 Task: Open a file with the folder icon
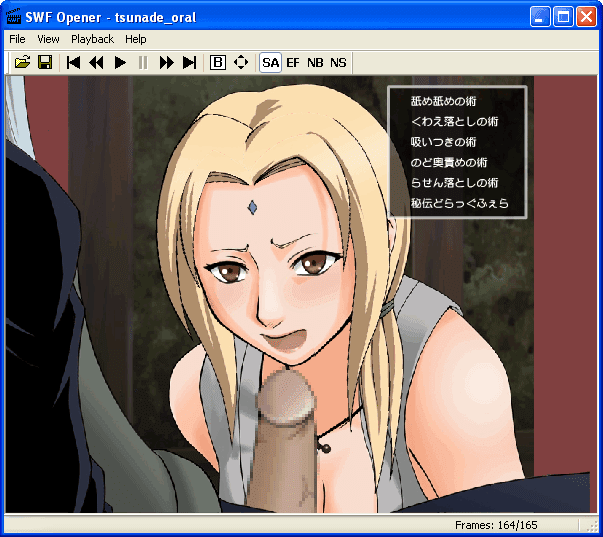[22, 62]
